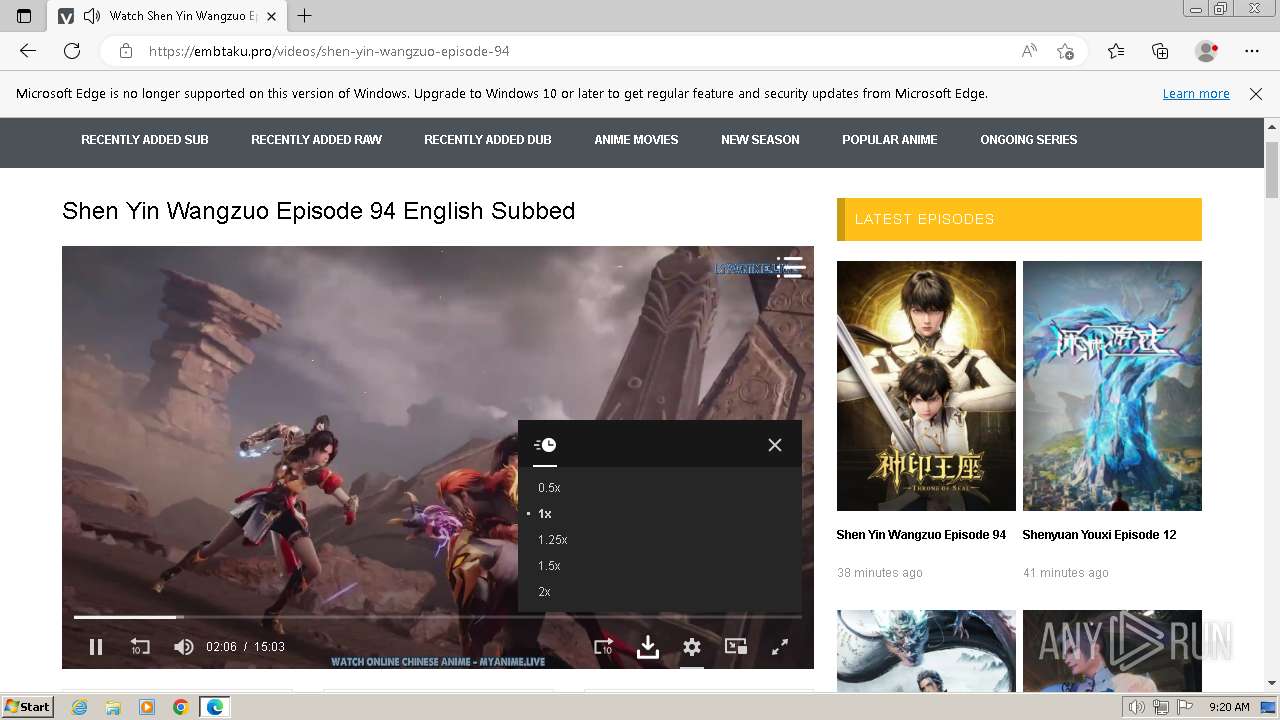Image resolution: width=1280 pixels, height=720 pixels.
Task: Click Learn more about Edge support
Action: (1196, 94)
